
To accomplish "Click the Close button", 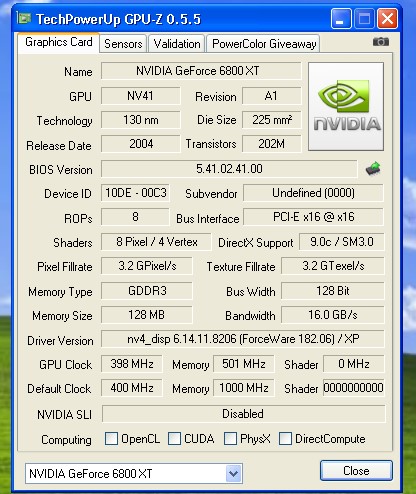I will (x=356, y=471).
